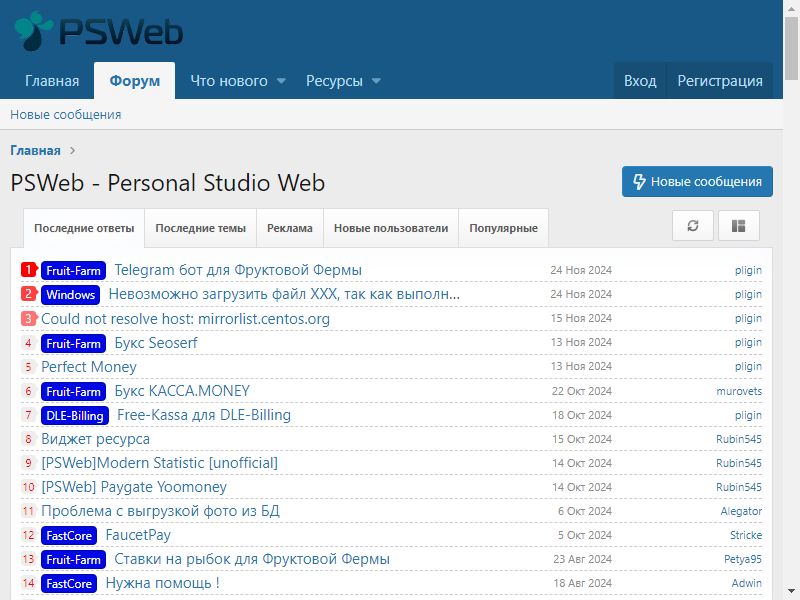Open the Букс KACCA.MONEY thread
Viewport: 800px width, 600px height.
pos(182,391)
